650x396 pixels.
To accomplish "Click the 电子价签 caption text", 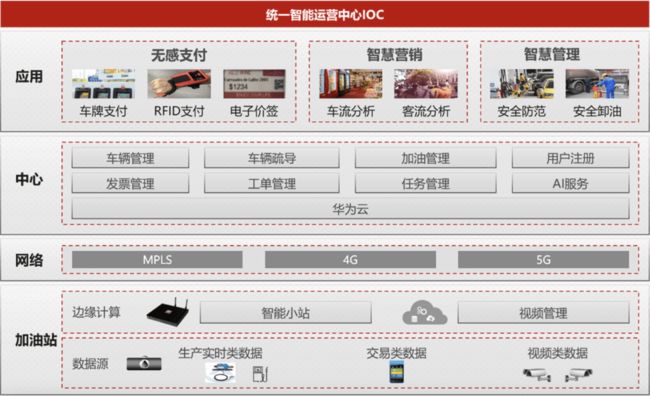I will click(254, 111).
